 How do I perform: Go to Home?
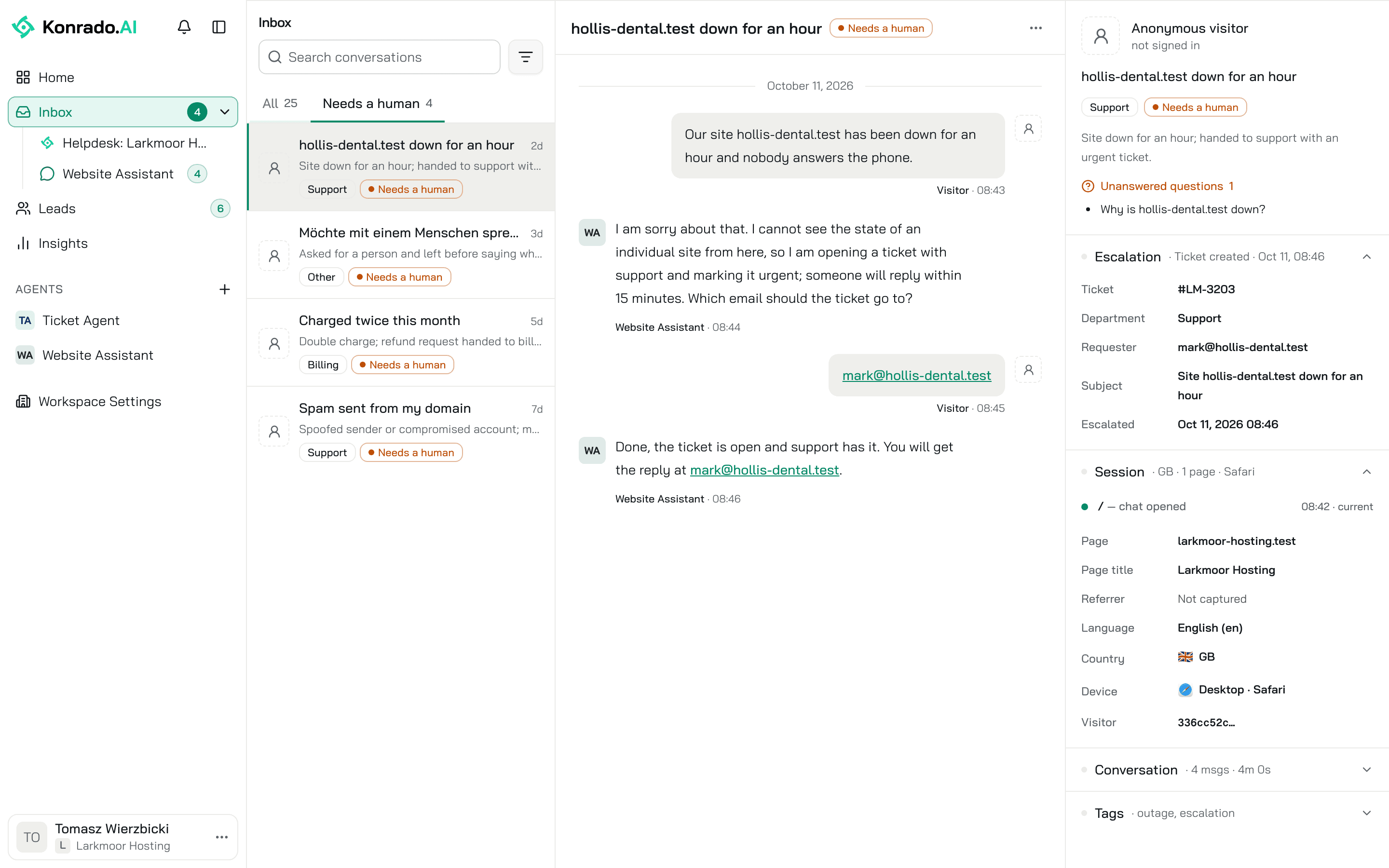[123, 78]
